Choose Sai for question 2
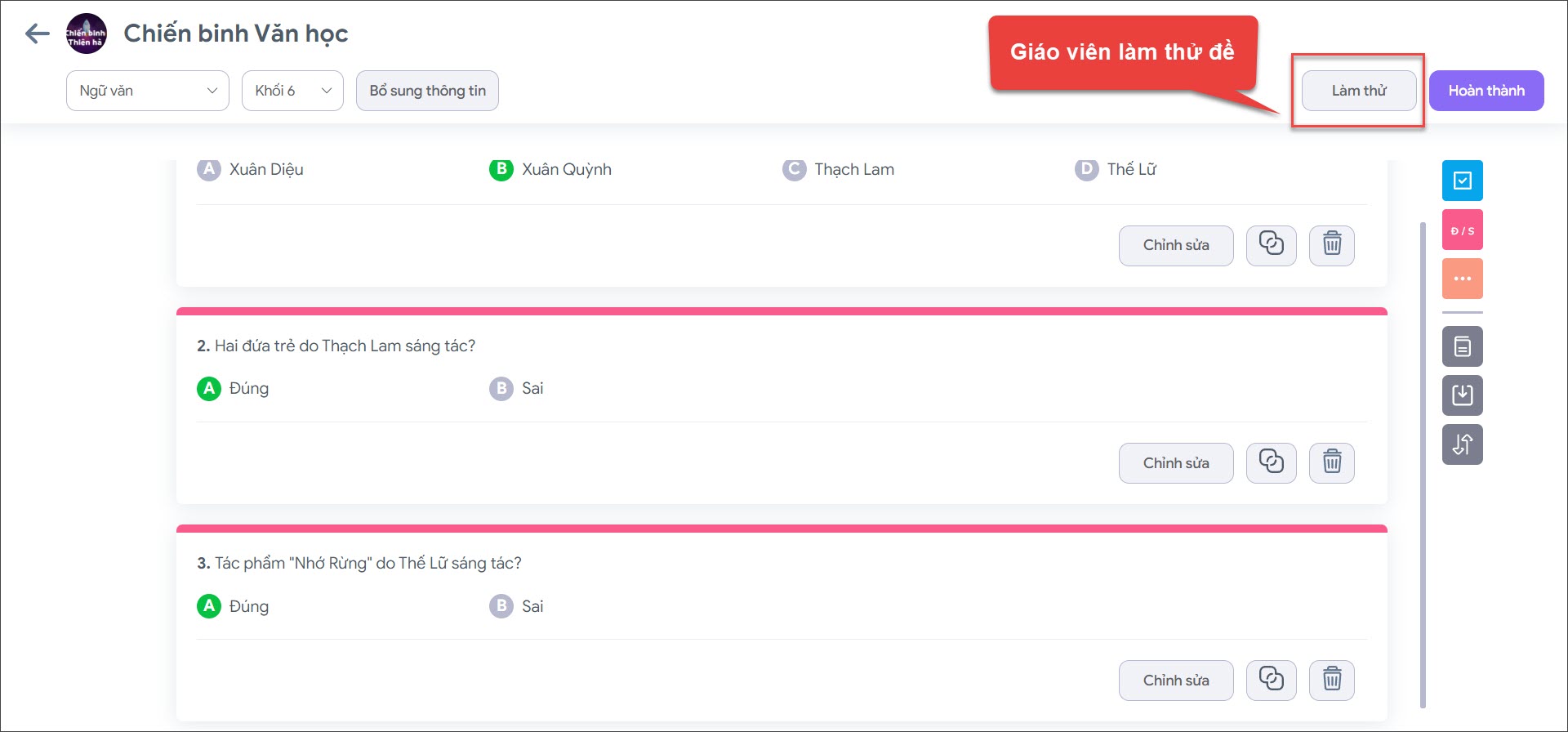This screenshot has height=732, width=1568. [501, 388]
